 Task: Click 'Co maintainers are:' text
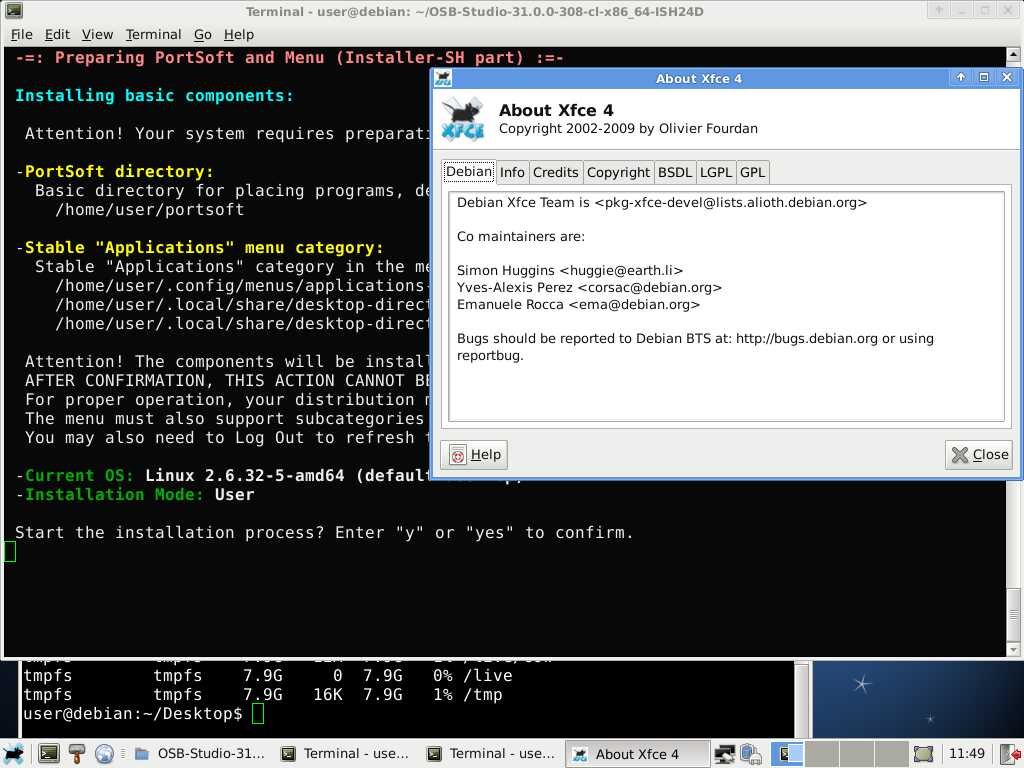point(520,236)
